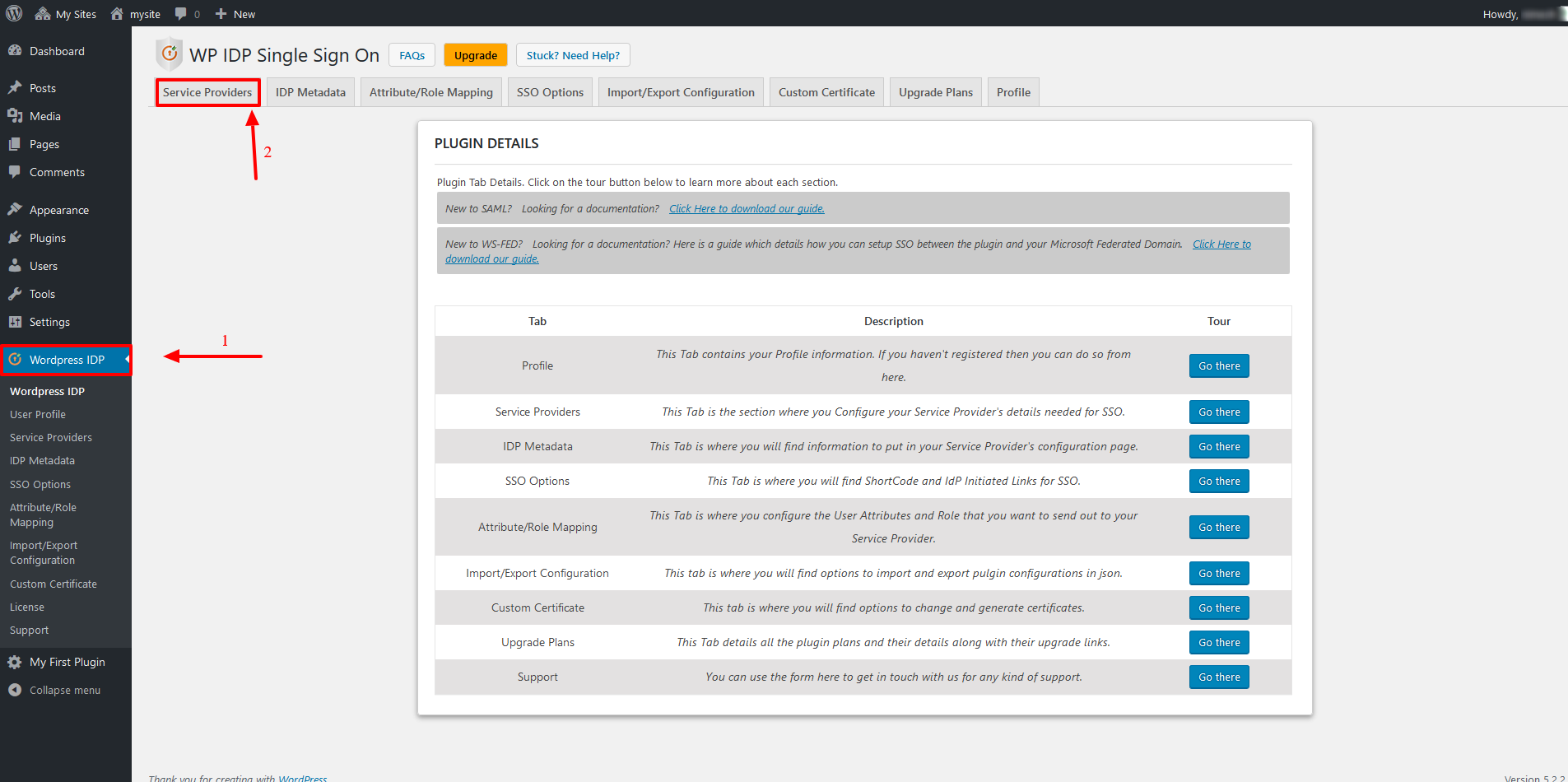
Task: Click Go there for Profile row
Action: click(1219, 365)
